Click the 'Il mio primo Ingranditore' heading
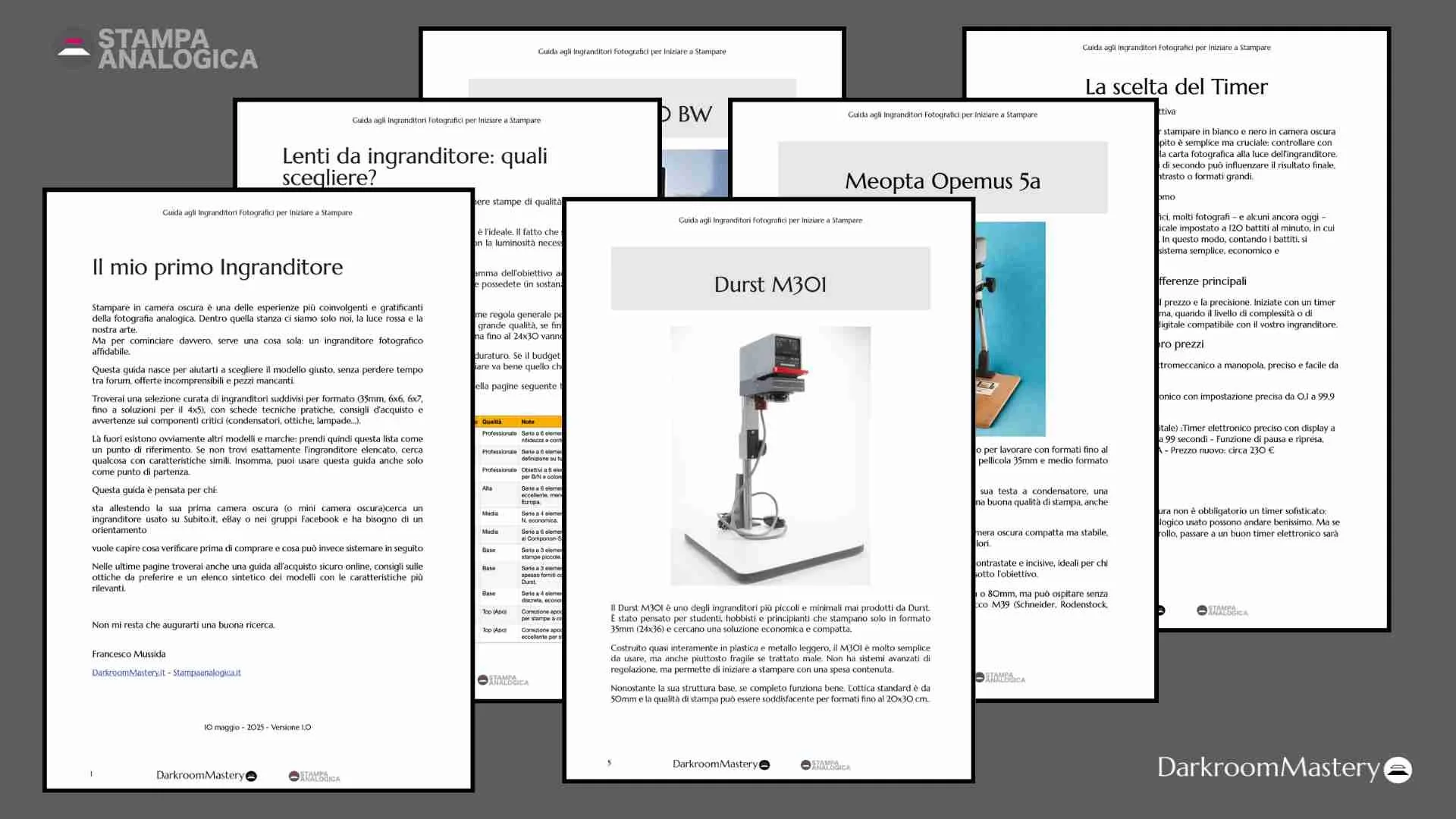The height and width of the screenshot is (819, 1456). 218,267
